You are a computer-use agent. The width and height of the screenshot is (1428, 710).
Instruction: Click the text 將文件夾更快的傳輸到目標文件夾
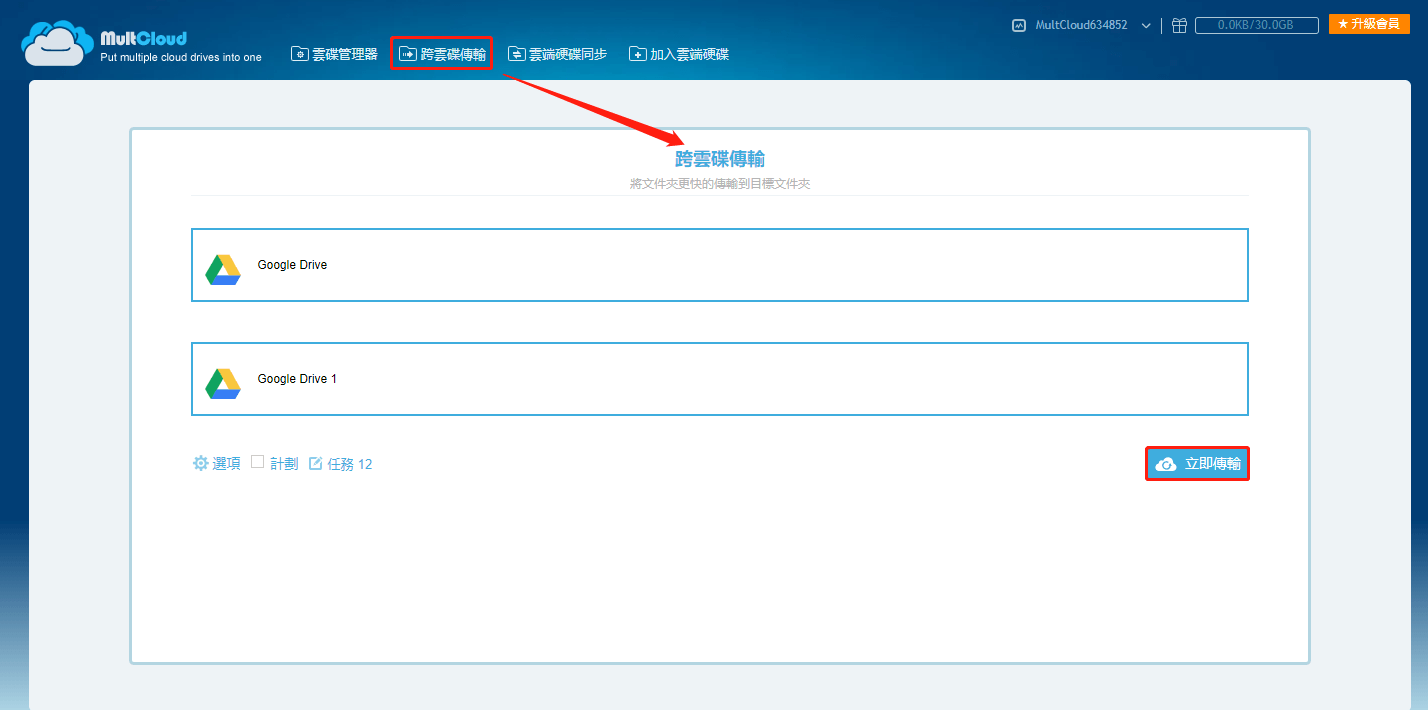coord(720,184)
